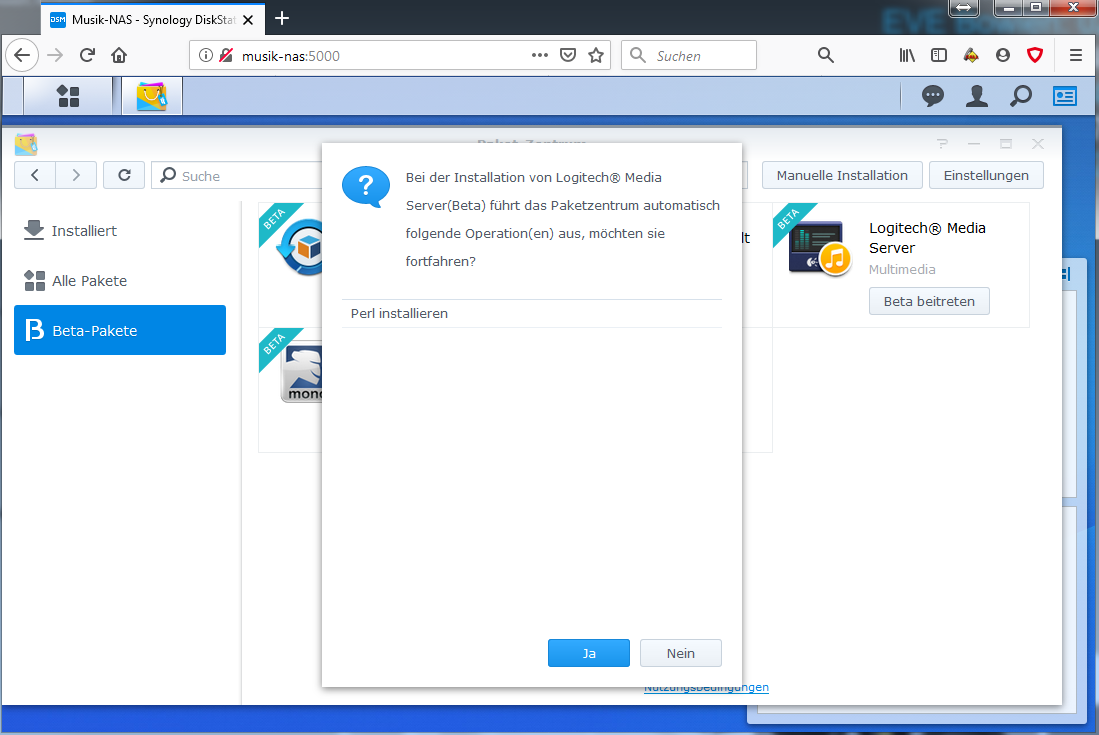Open DSM widgets panel
The height and width of the screenshot is (735, 1099).
[1065, 96]
